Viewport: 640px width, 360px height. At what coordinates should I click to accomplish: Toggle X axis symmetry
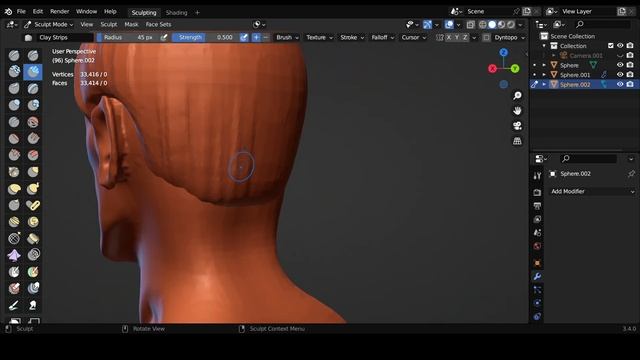pos(449,37)
